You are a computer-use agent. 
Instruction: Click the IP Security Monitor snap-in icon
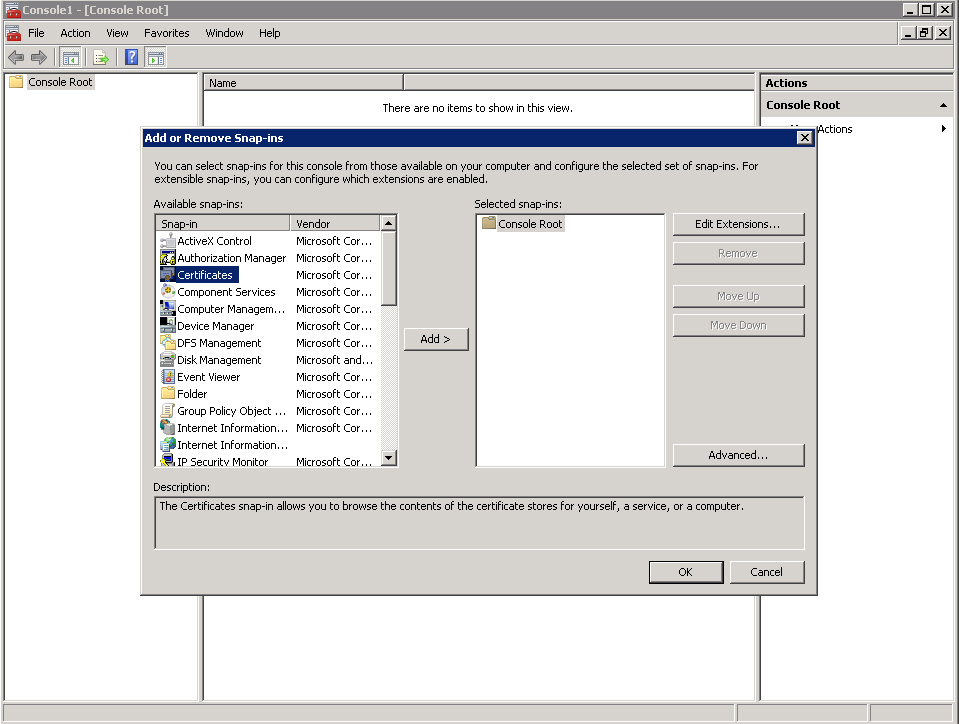click(x=168, y=460)
